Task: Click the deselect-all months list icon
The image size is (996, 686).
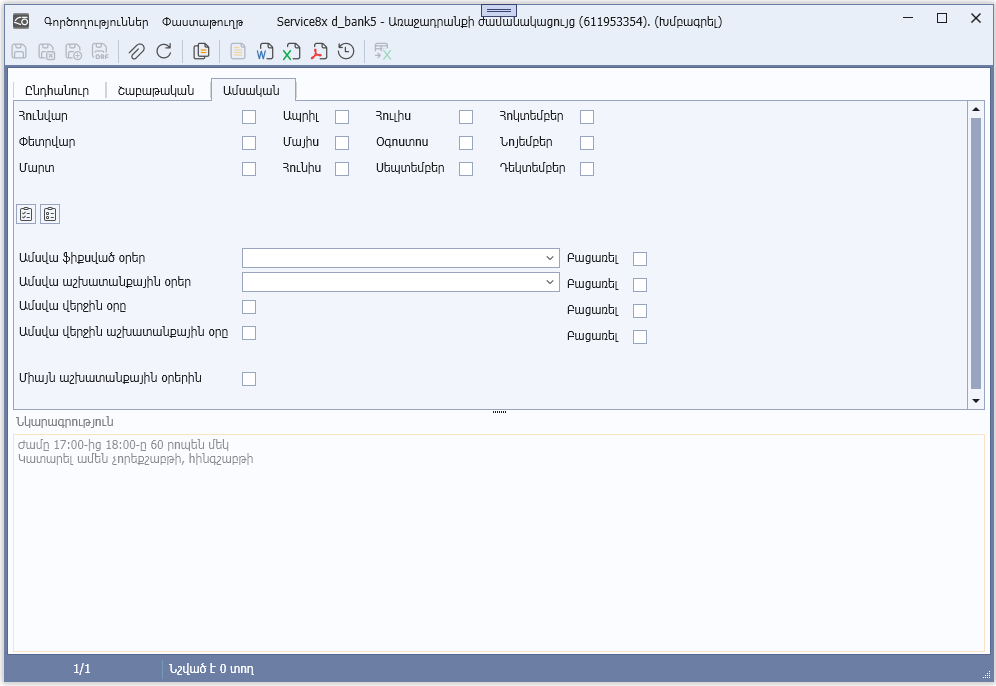Action: [x=50, y=213]
